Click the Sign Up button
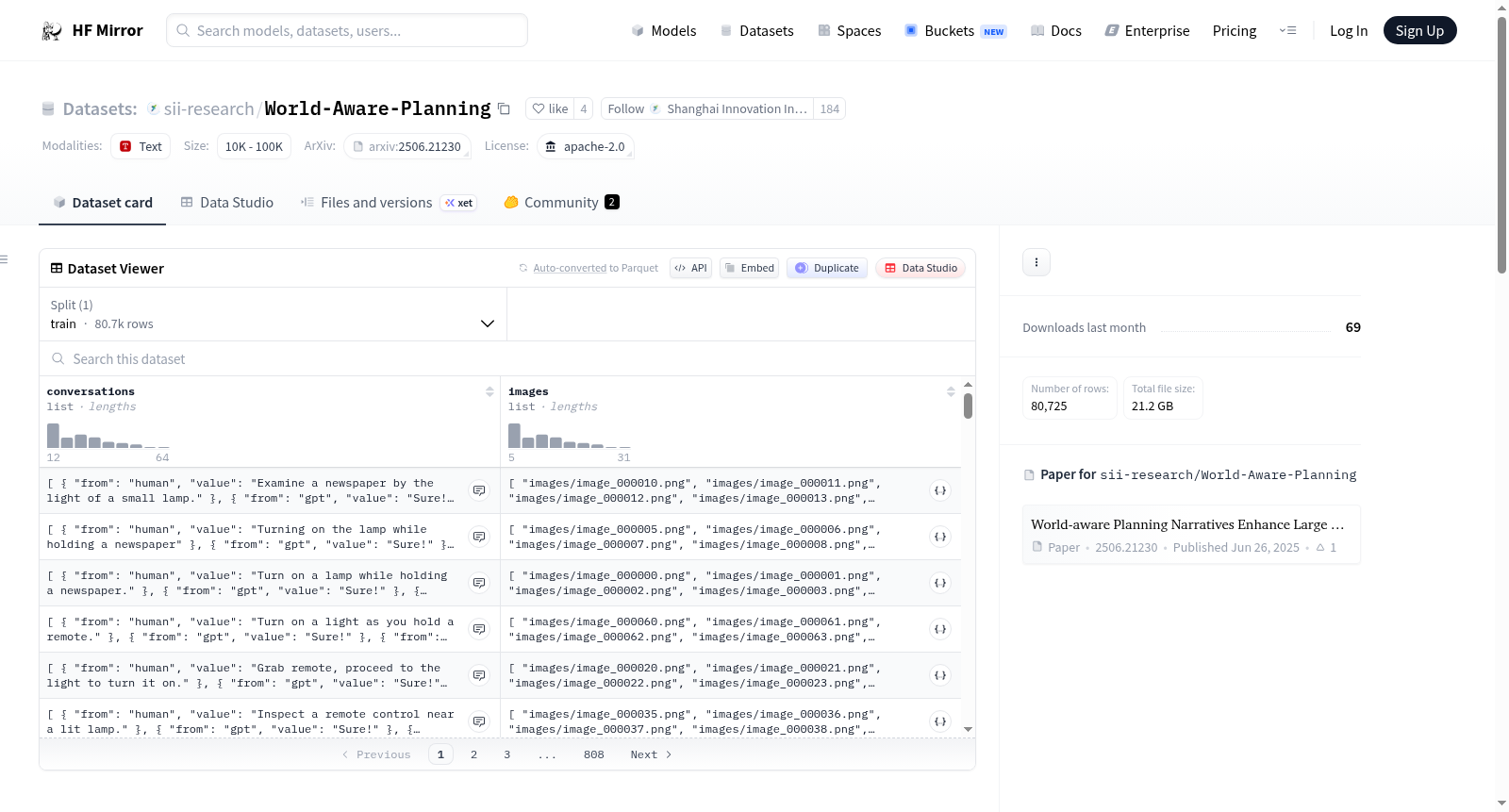Image resolution: width=1509 pixels, height=812 pixels. coord(1420,31)
